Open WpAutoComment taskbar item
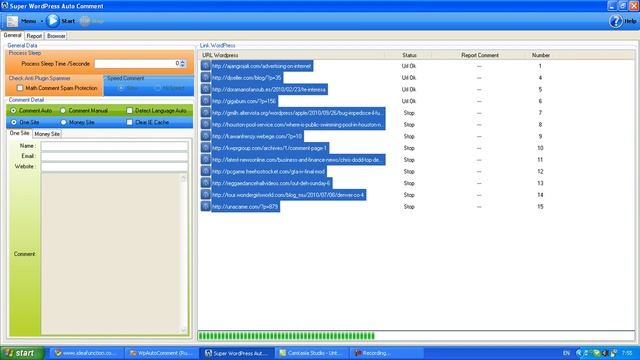This screenshot has height=360, width=640. pos(161,353)
